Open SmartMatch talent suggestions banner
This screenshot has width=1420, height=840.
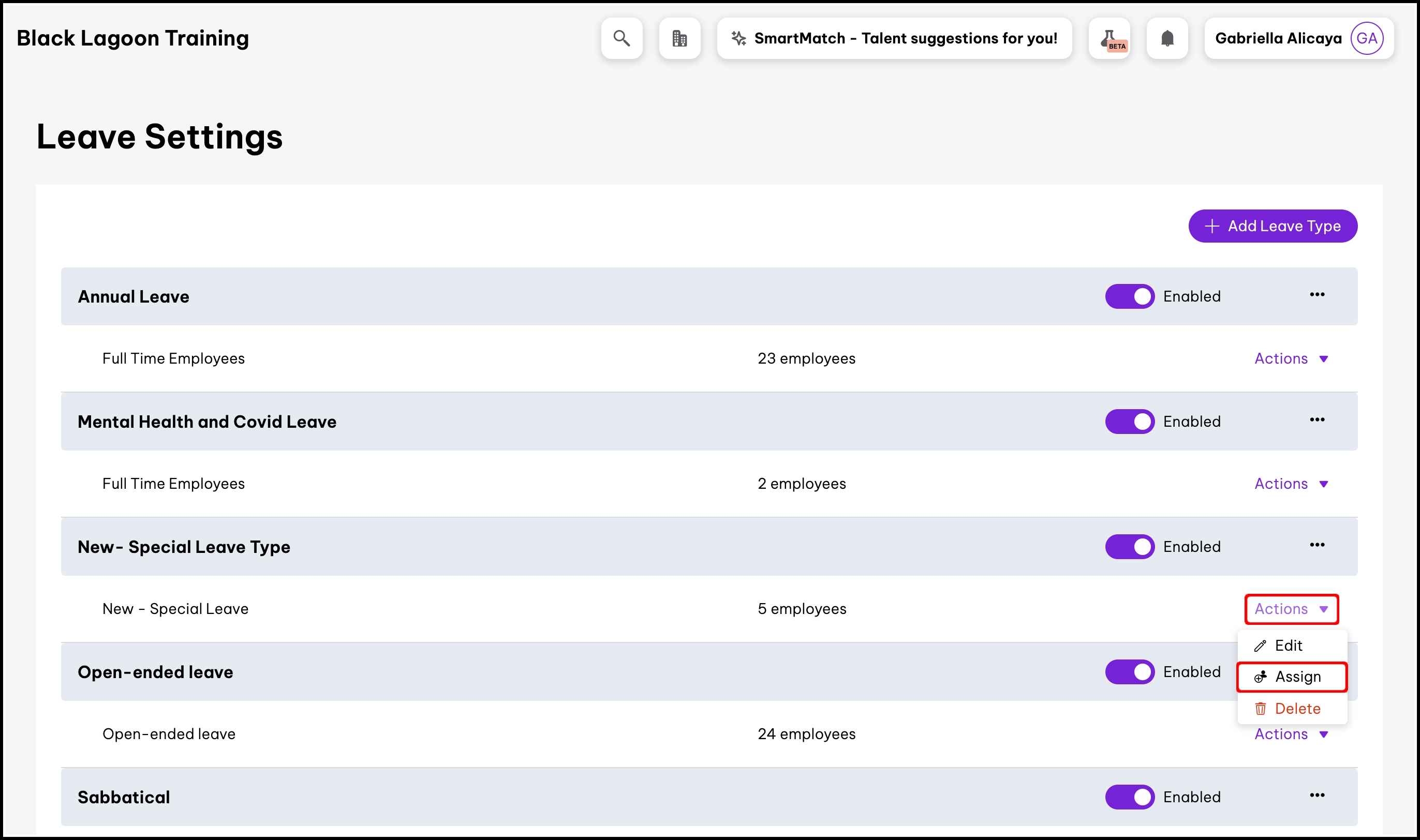point(894,38)
